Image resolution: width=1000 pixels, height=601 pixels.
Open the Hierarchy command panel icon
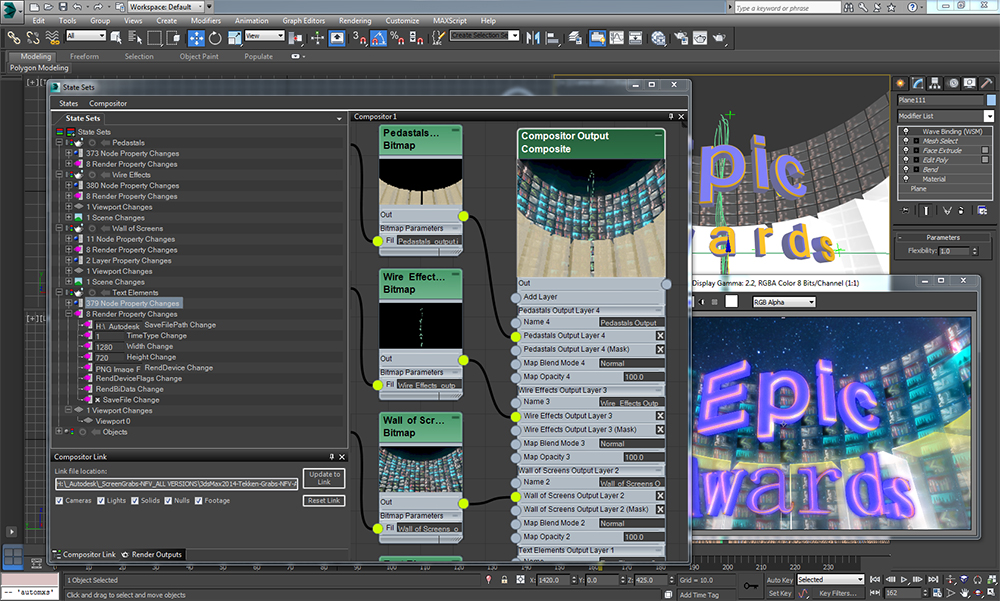(x=934, y=83)
